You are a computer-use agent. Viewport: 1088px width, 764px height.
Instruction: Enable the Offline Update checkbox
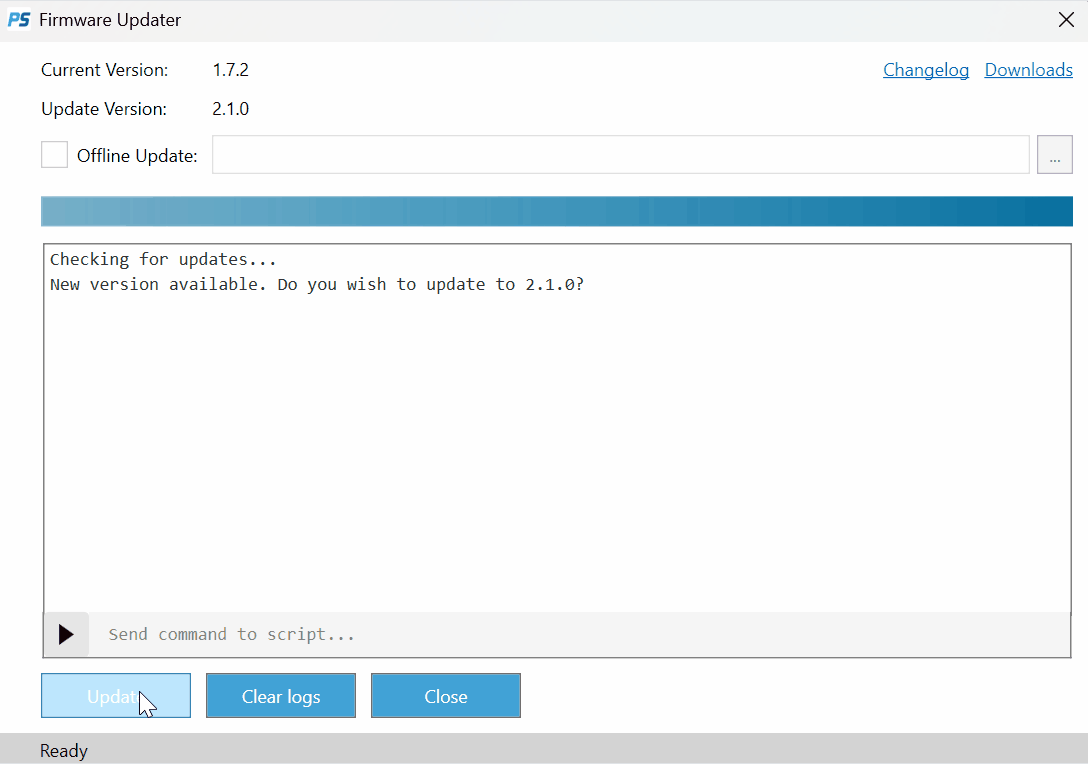tap(54, 155)
